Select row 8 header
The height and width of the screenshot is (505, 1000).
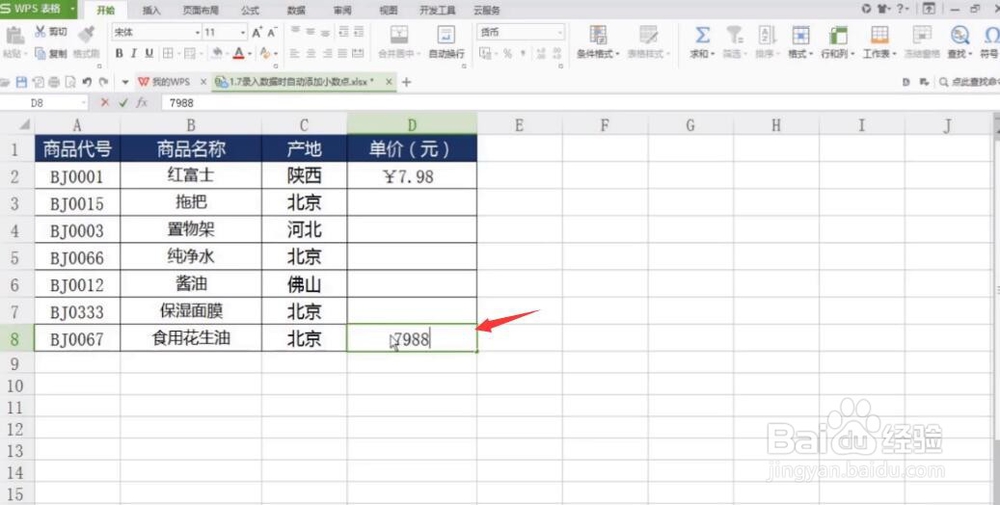[x=14, y=339]
